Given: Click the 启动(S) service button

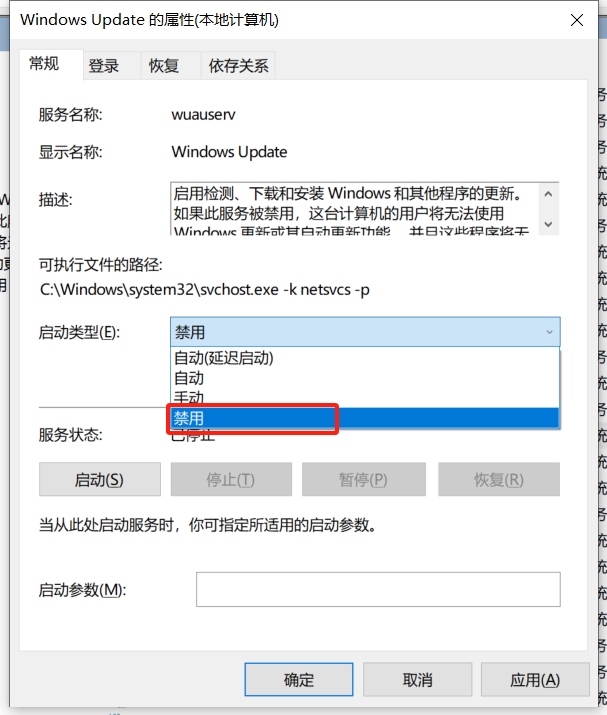Looking at the screenshot, I should pyautogui.click(x=99, y=479).
